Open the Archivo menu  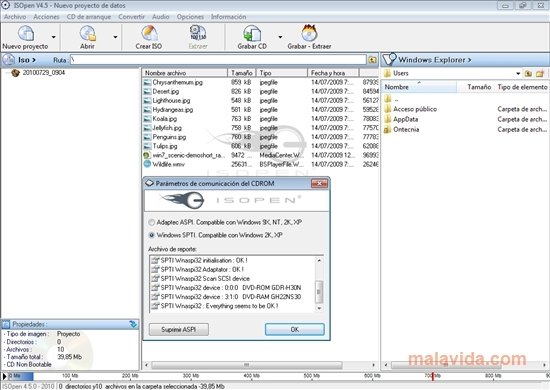tap(15, 17)
